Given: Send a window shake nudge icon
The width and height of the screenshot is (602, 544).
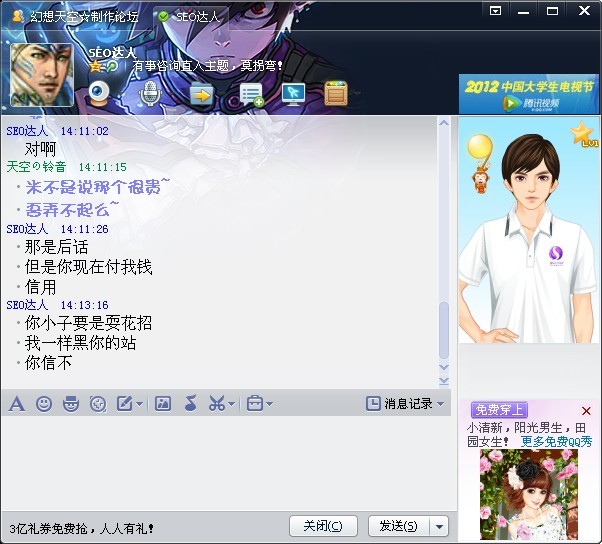Looking at the screenshot, I should pyautogui.click(x=98, y=404).
